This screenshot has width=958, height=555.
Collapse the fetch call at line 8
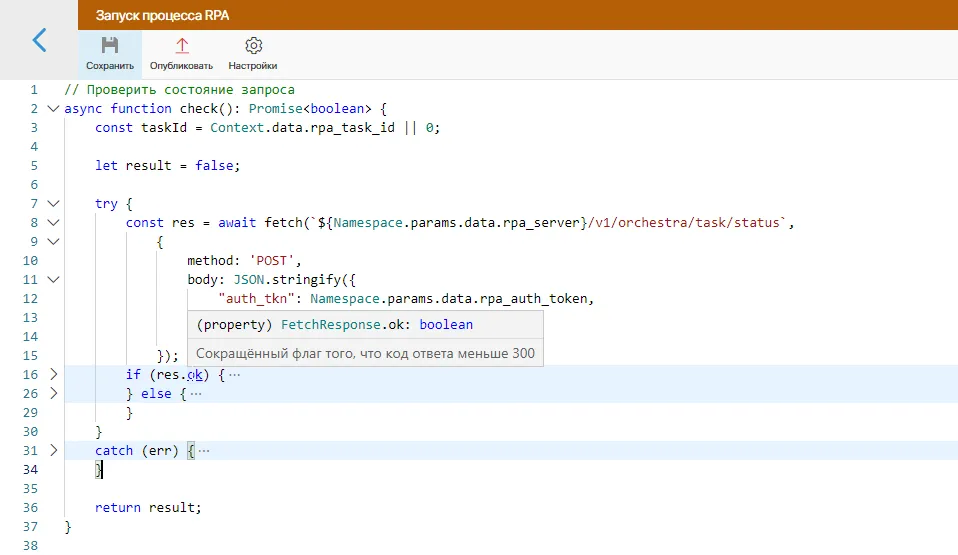53,222
